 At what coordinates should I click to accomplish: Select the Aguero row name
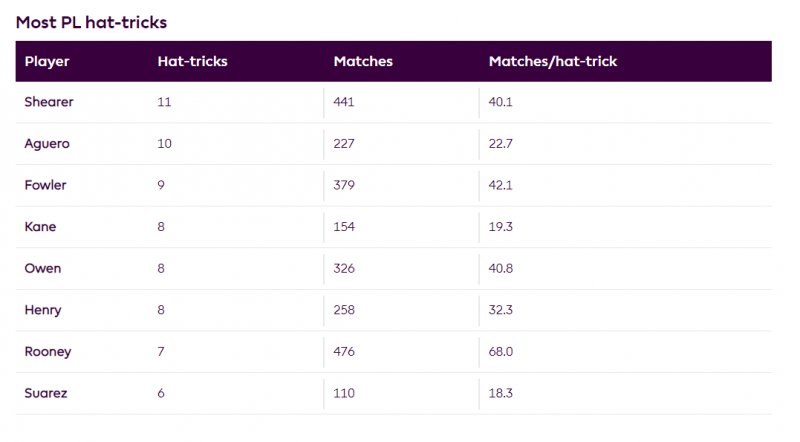click(47, 144)
